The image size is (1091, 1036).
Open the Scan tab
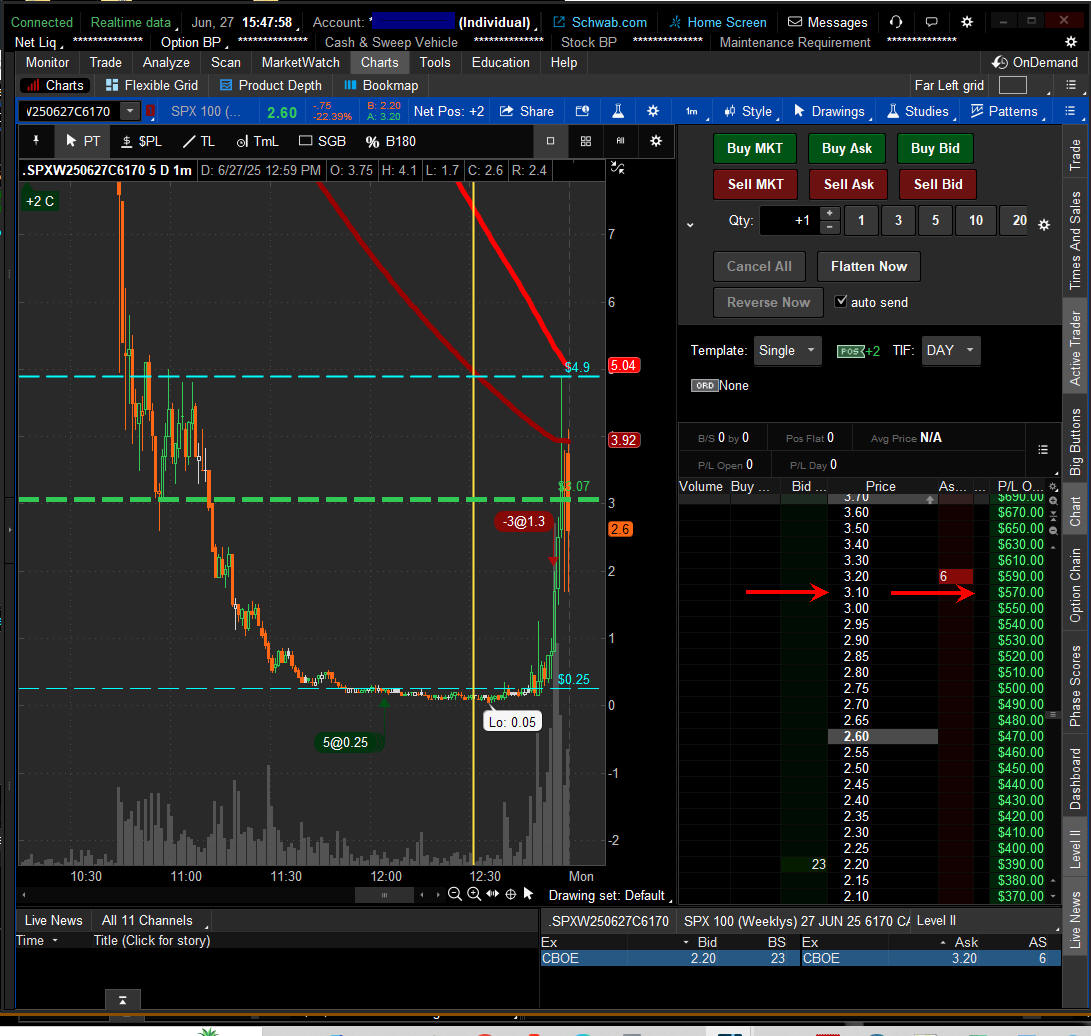coord(226,63)
